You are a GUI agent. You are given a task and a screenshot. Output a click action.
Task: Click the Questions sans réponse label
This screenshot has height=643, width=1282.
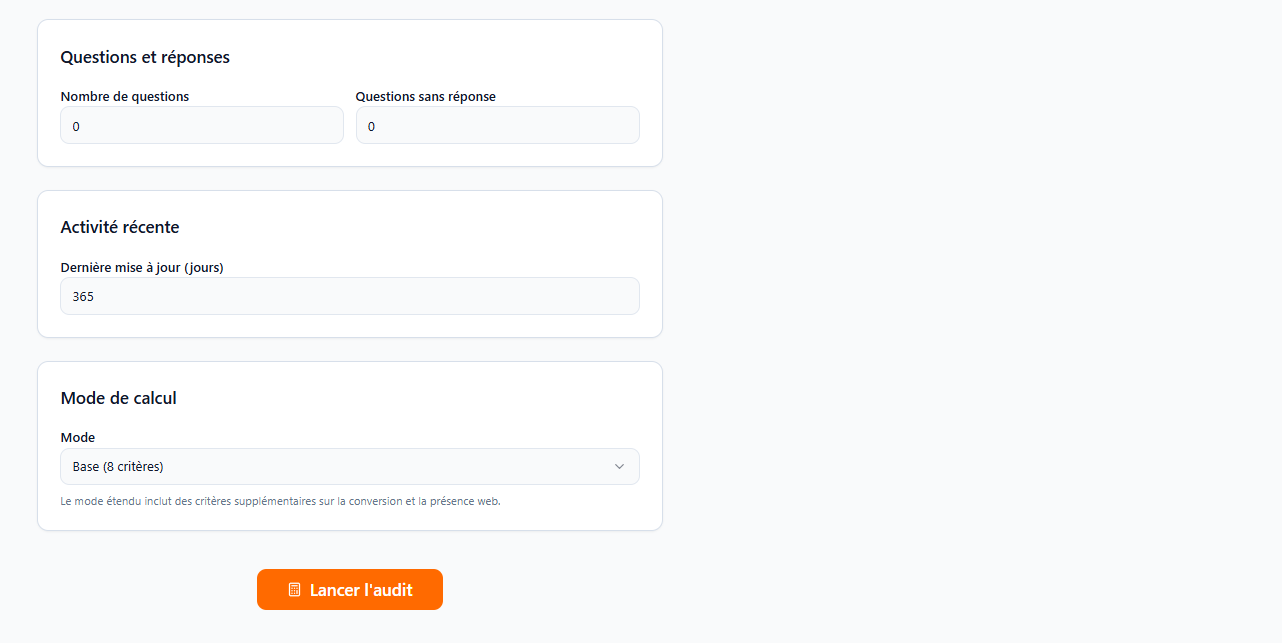click(426, 97)
